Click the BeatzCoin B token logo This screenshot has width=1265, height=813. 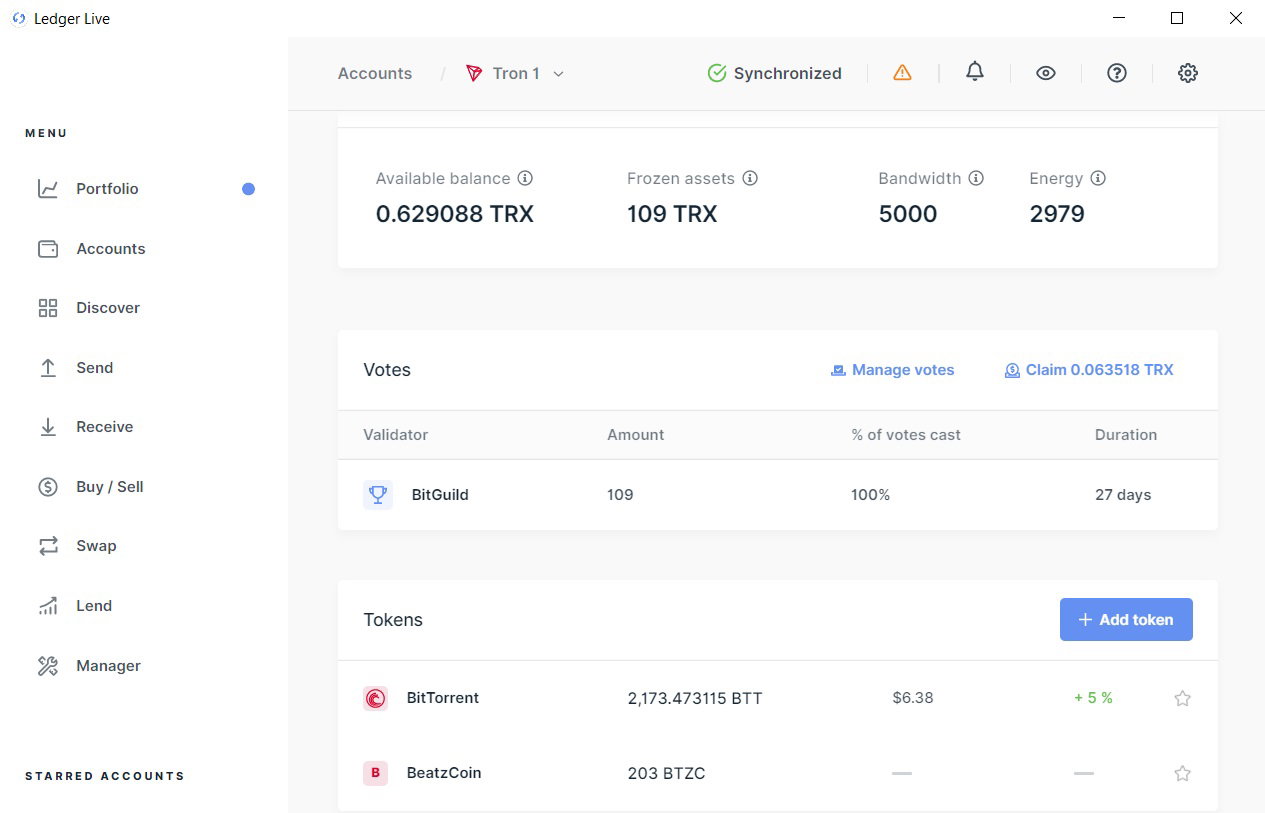click(375, 773)
